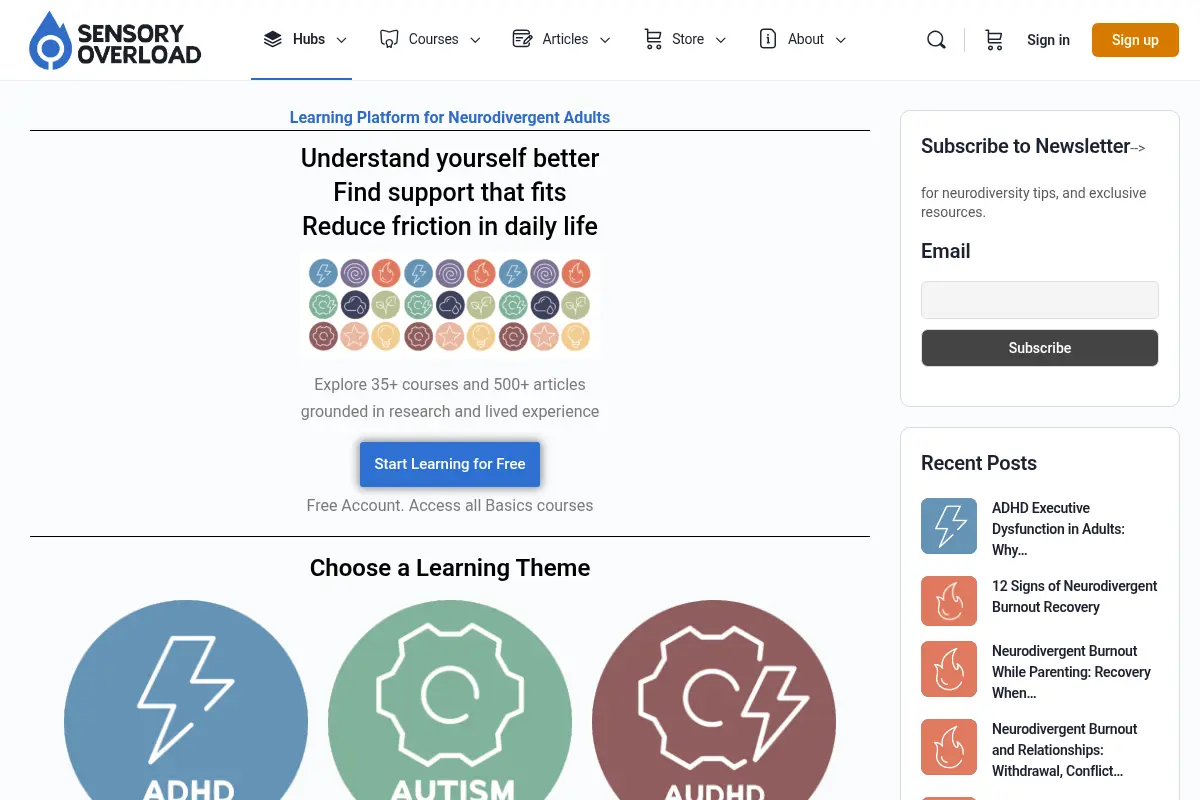
Task: Expand the Hubs dropdown menu
Action: coord(305,40)
